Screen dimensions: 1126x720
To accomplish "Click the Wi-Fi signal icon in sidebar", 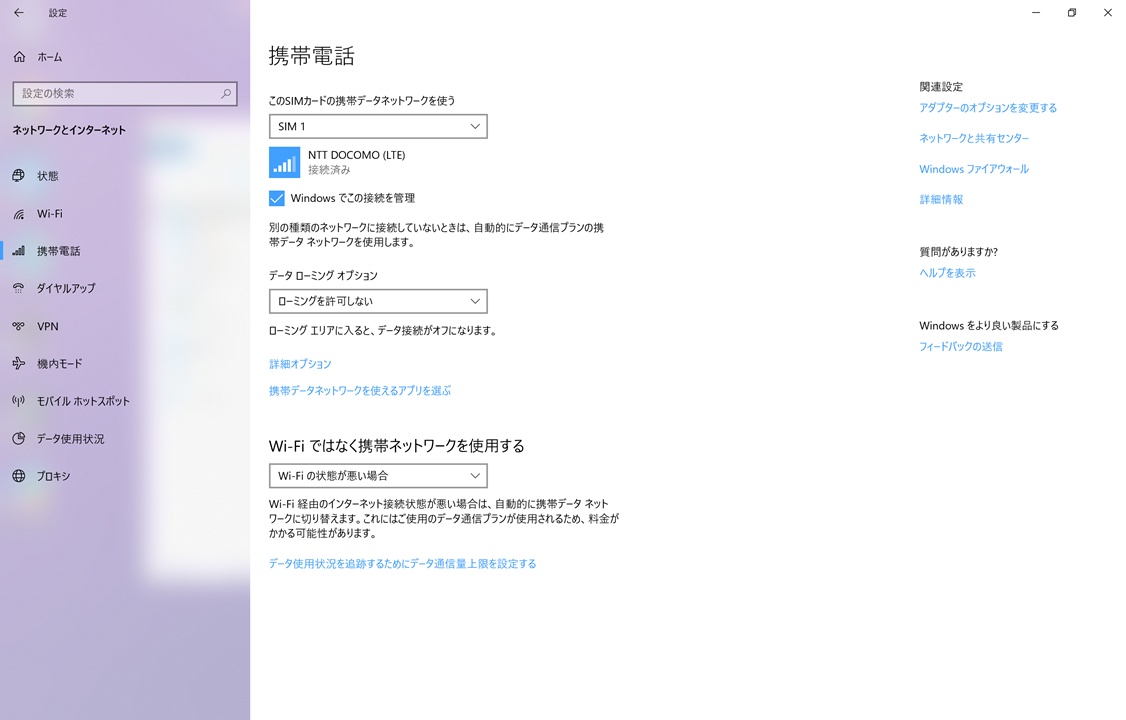I will pos(19,214).
